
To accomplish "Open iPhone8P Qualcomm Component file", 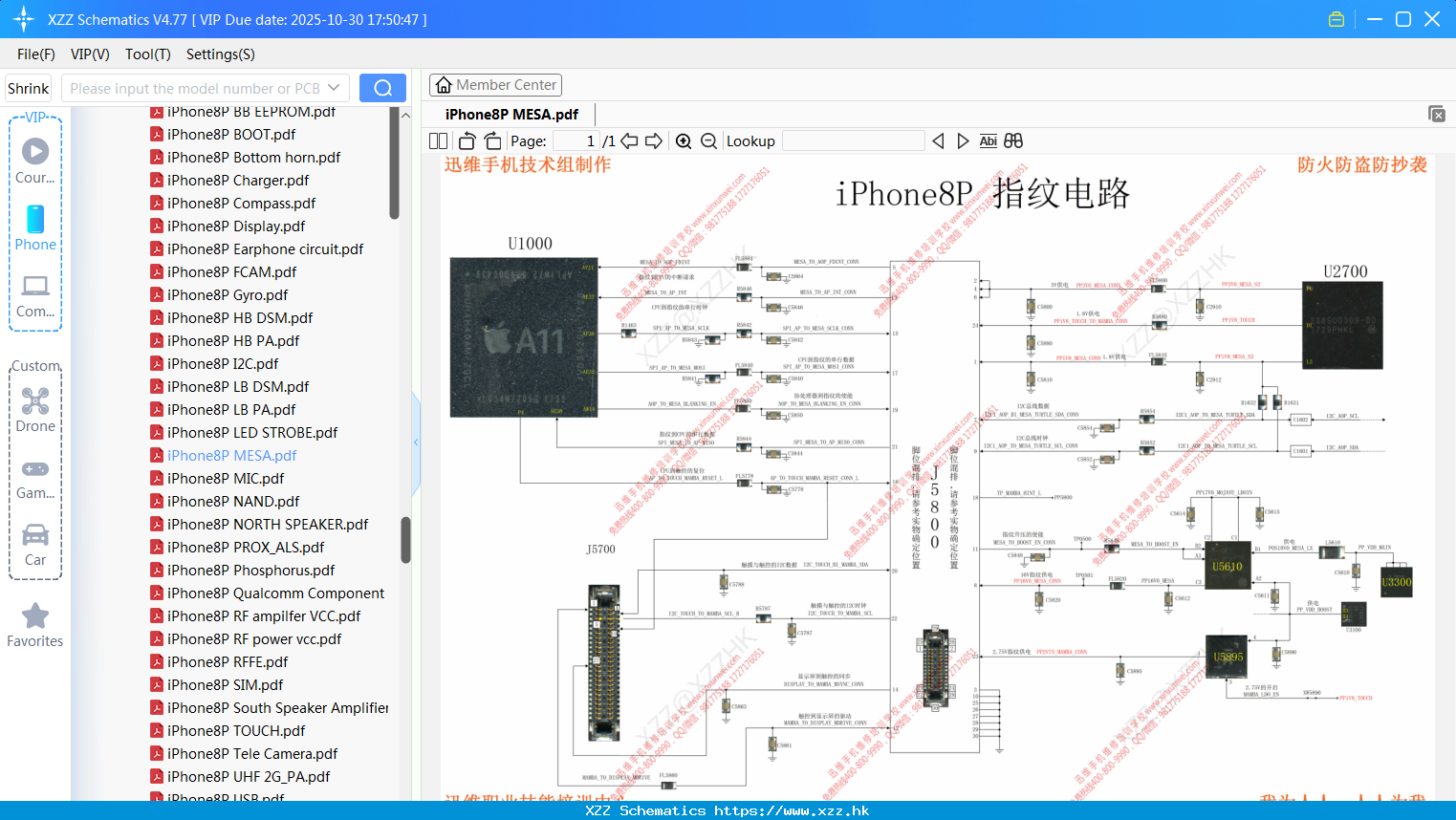I will tap(275, 593).
